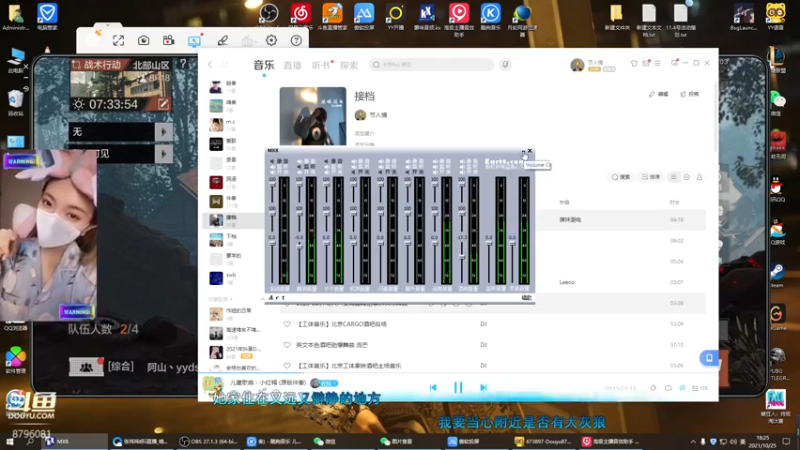Switch to list view icon above the song list
This screenshot has width=800, height=450.
[x=673, y=177]
